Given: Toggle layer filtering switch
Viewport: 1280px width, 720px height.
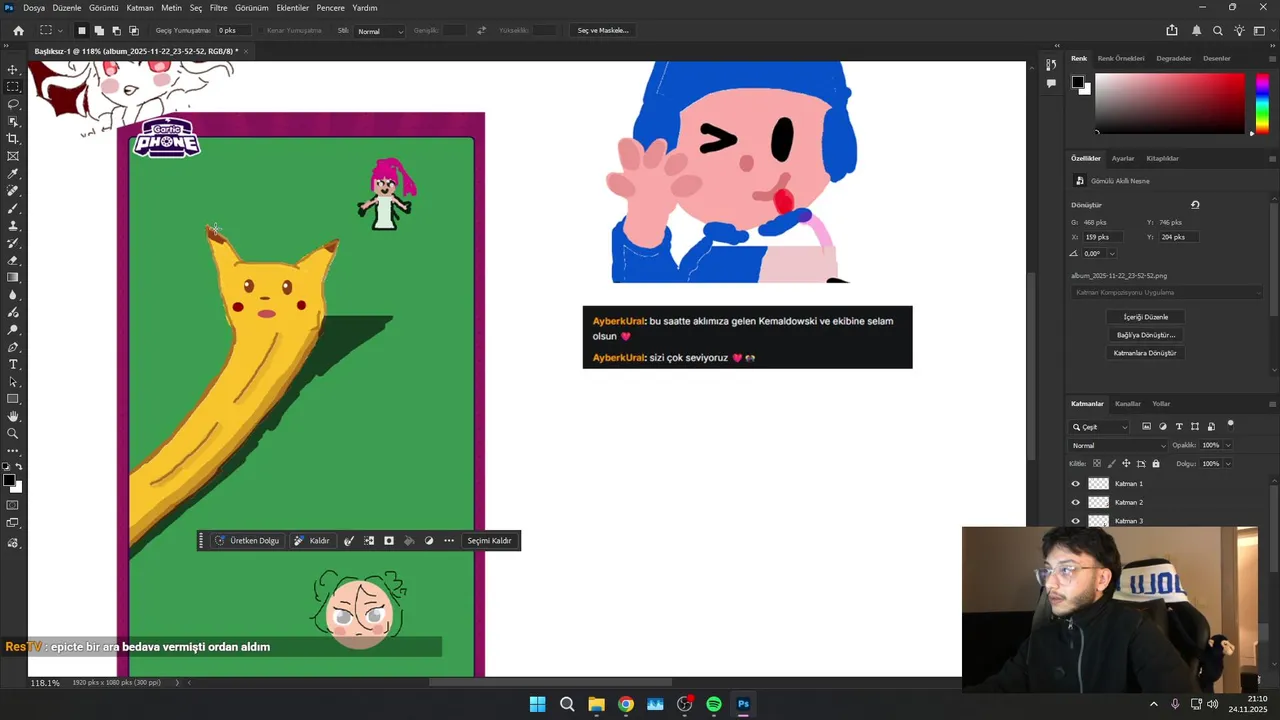Looking at the screenshot, I should click(1231, 424).
